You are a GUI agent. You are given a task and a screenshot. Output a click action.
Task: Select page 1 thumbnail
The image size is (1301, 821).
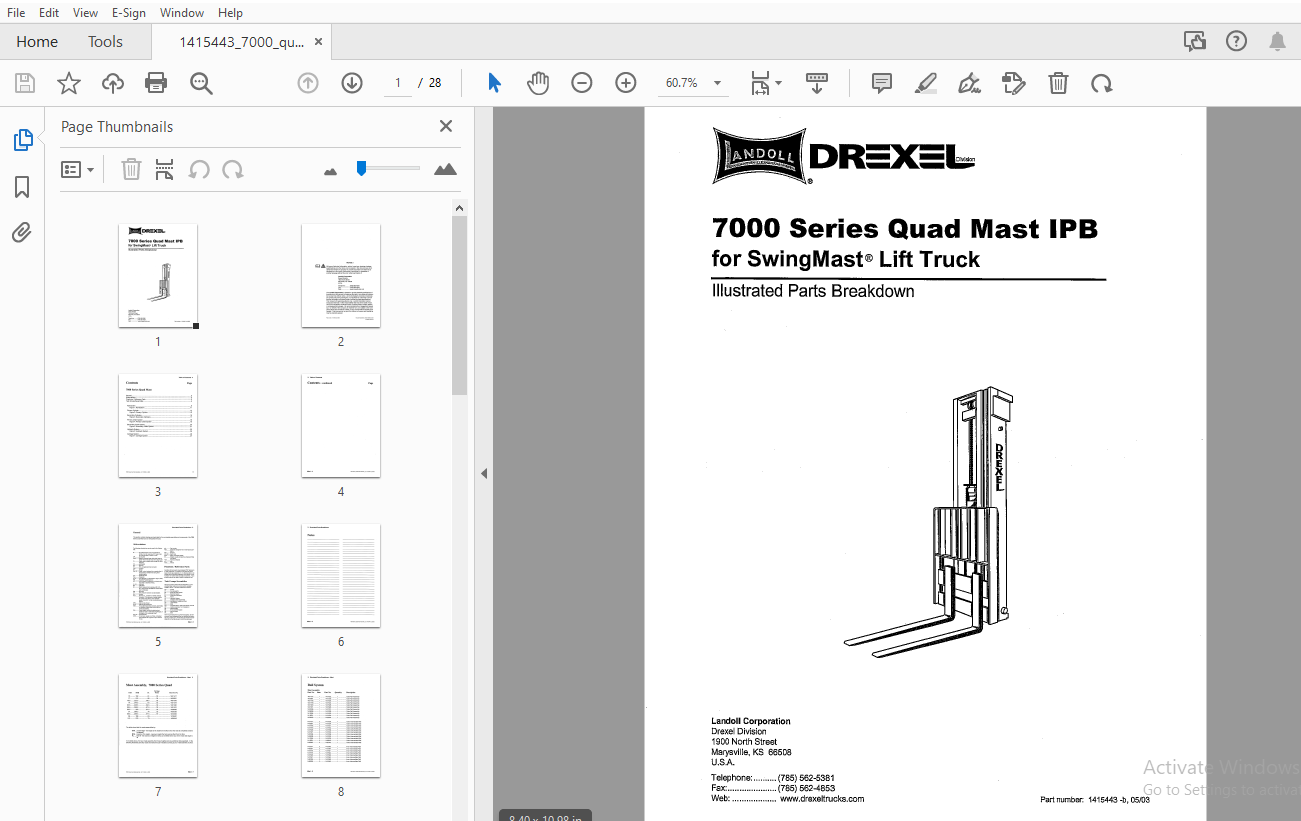pyautogui.click(x=158, y=276)
